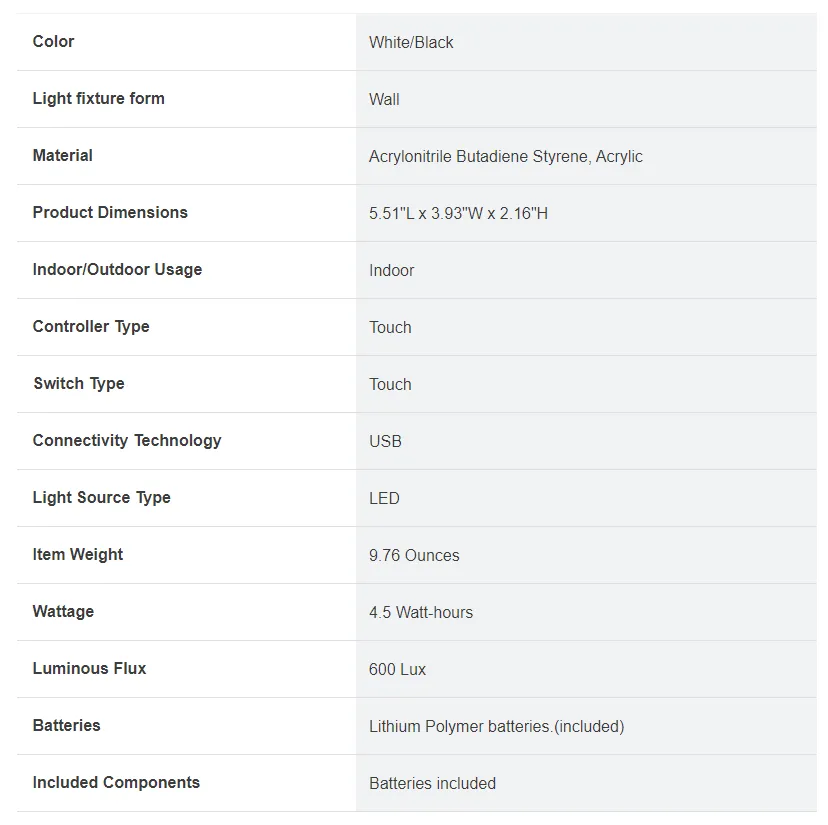Select the USB connectivity value

pyautogui.click(x=385, y=441)
